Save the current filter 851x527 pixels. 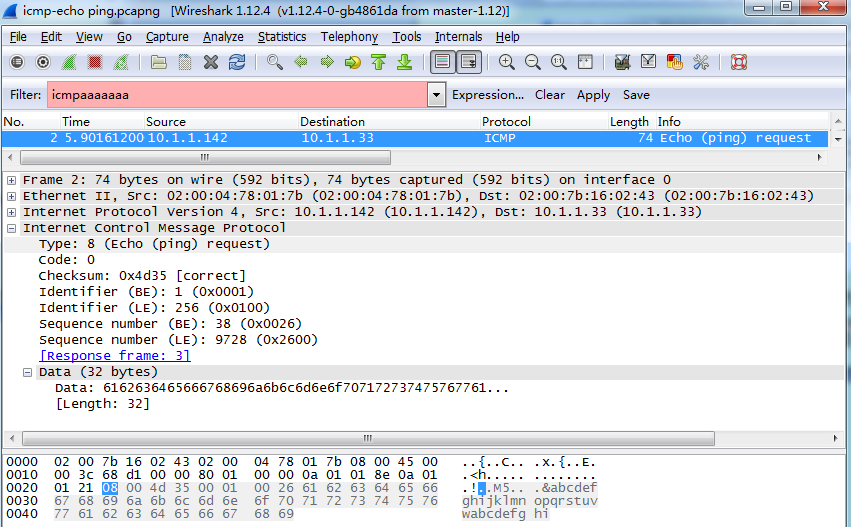[x=636, y=95]
